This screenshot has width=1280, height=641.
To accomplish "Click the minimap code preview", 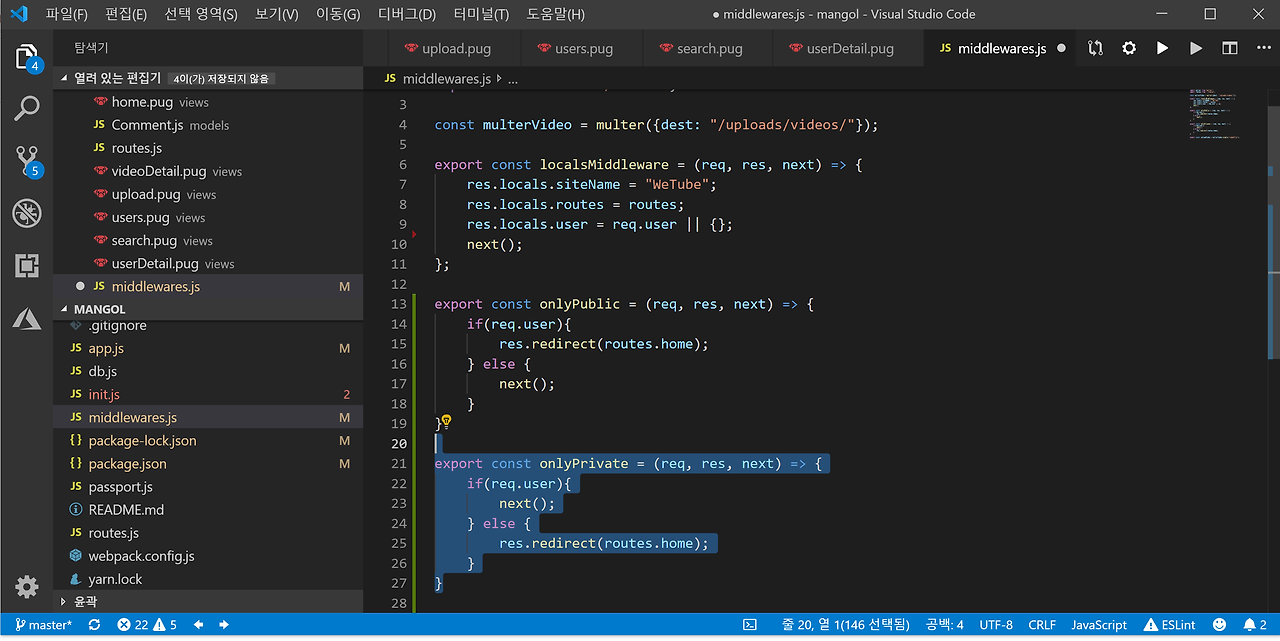I will (x=1214, y=113).
